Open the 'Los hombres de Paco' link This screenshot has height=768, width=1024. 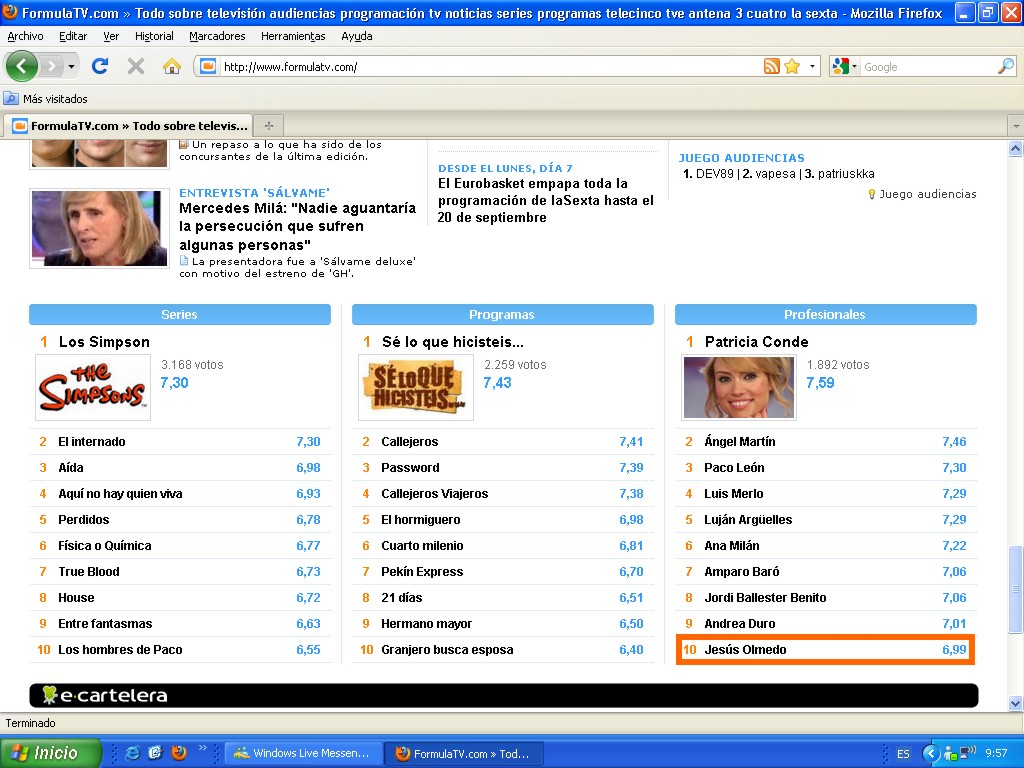point(120,650)
